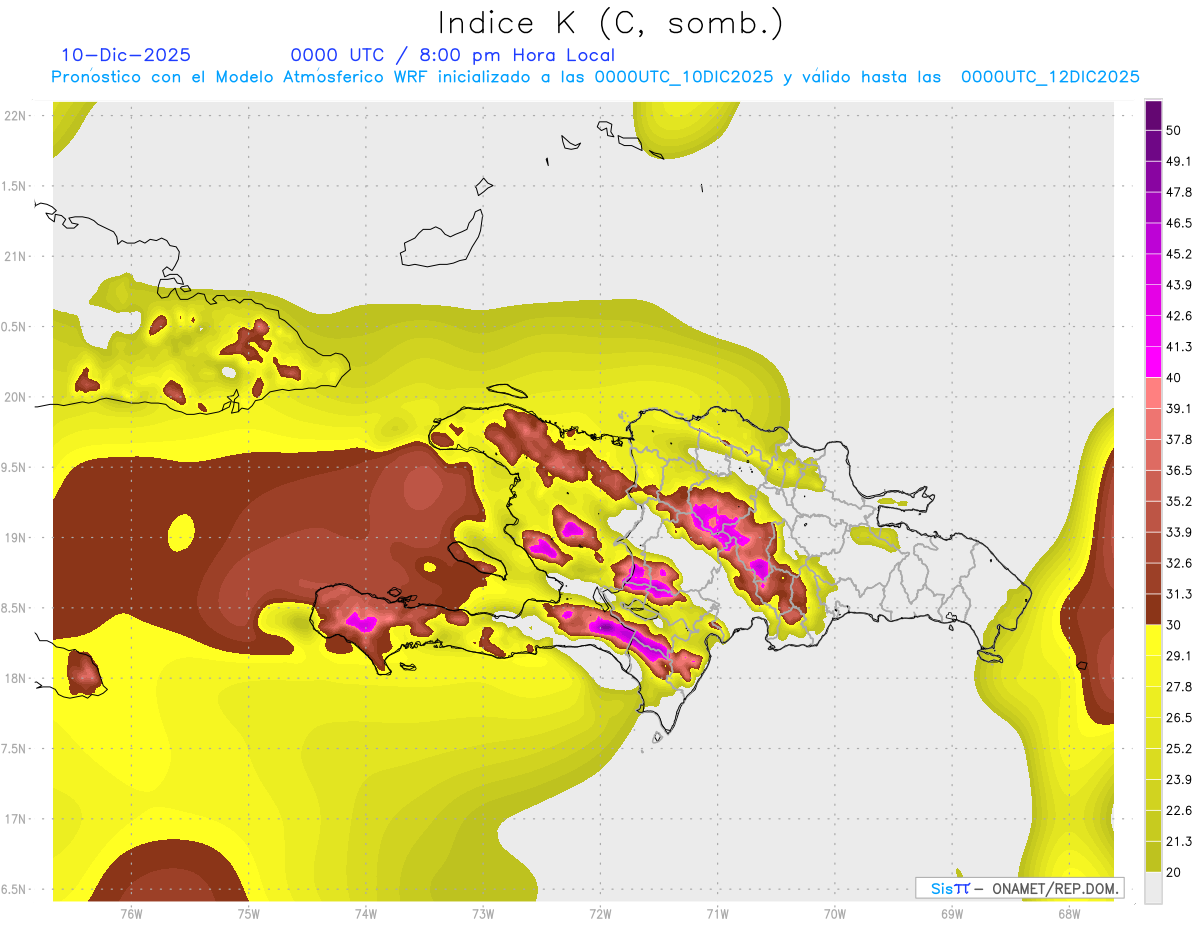Click the legend value 50
The width and height of the screenshot is (1200, 927).
[1175, 131]
